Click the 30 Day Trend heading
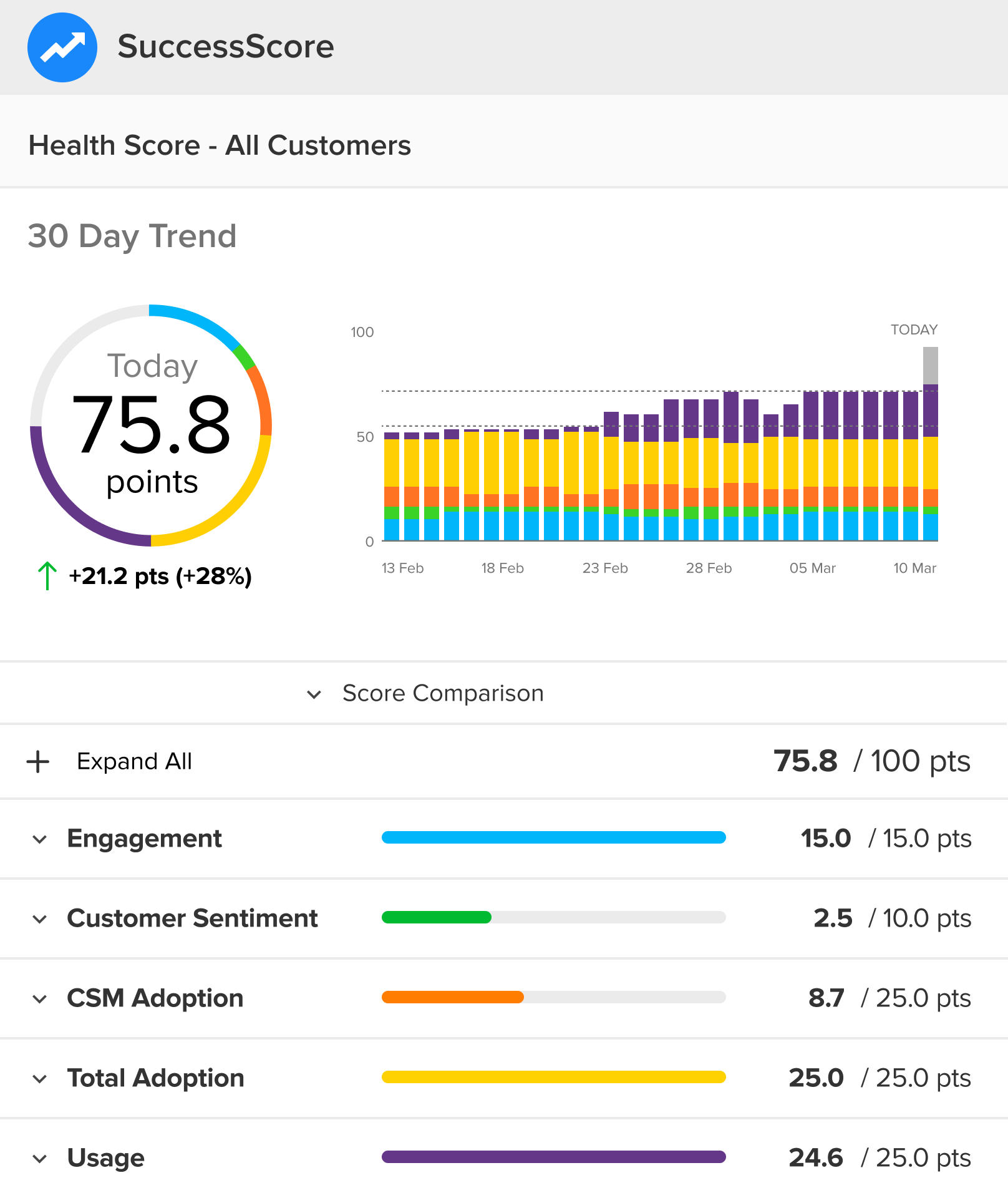Image resolution: width=1008 pixels, height=1198 pixels. tap(132, 236)
